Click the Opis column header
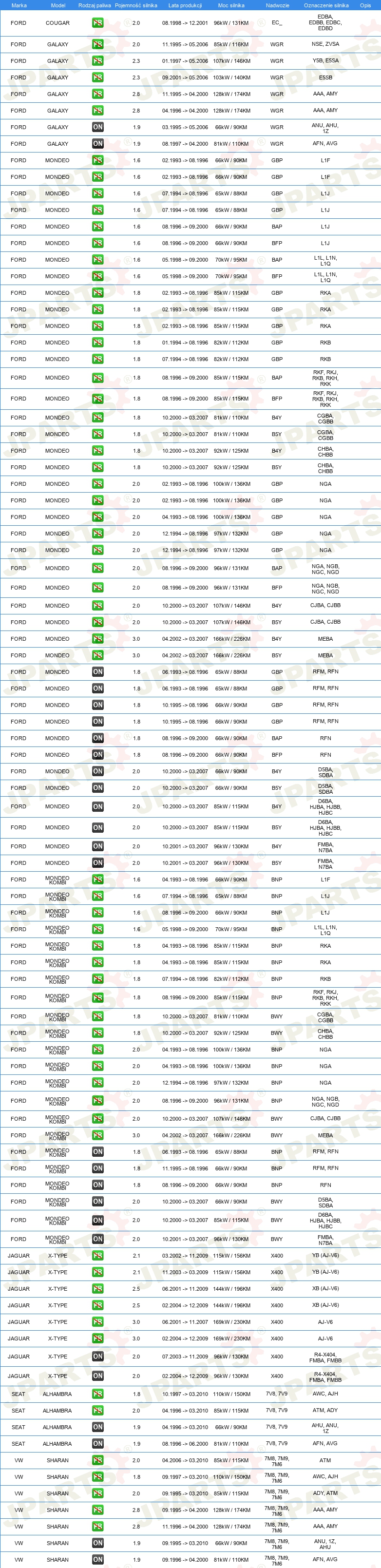Screen dimensions: 381x1568 point(365,5)
